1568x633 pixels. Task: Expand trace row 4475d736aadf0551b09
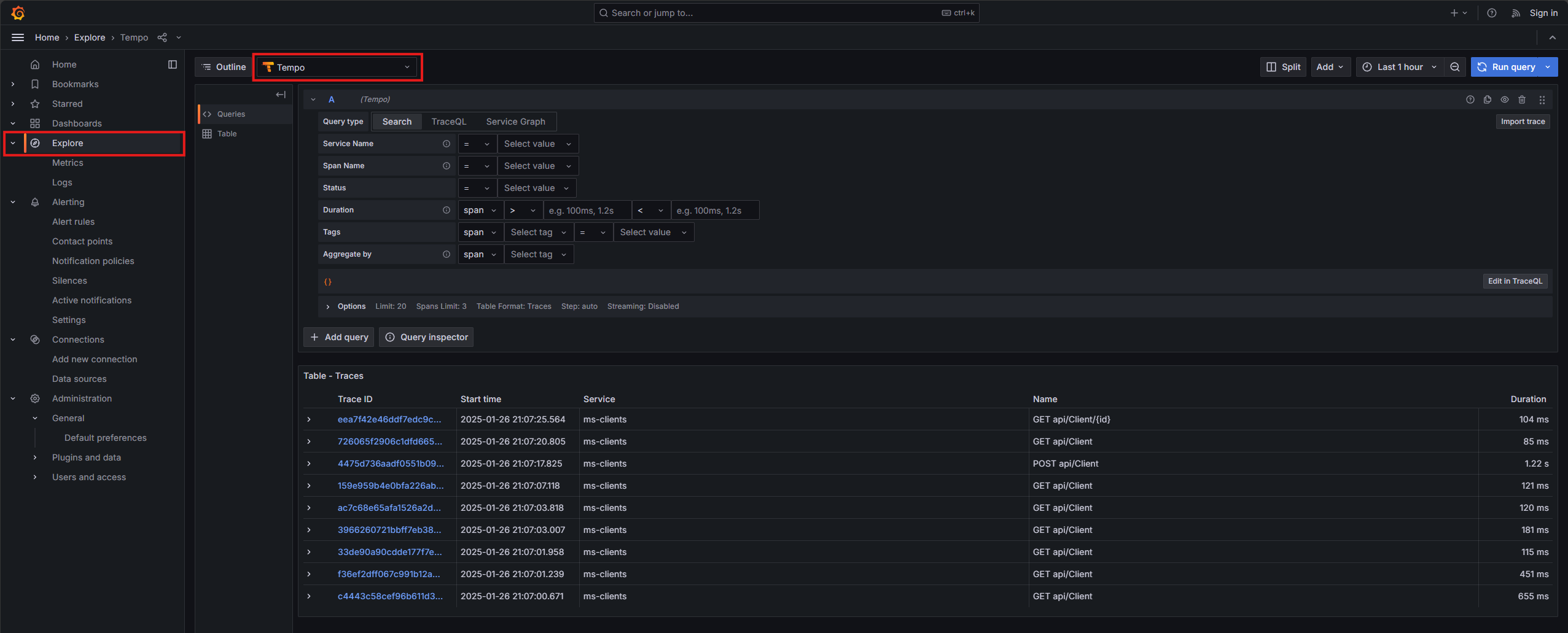(309, 464)
